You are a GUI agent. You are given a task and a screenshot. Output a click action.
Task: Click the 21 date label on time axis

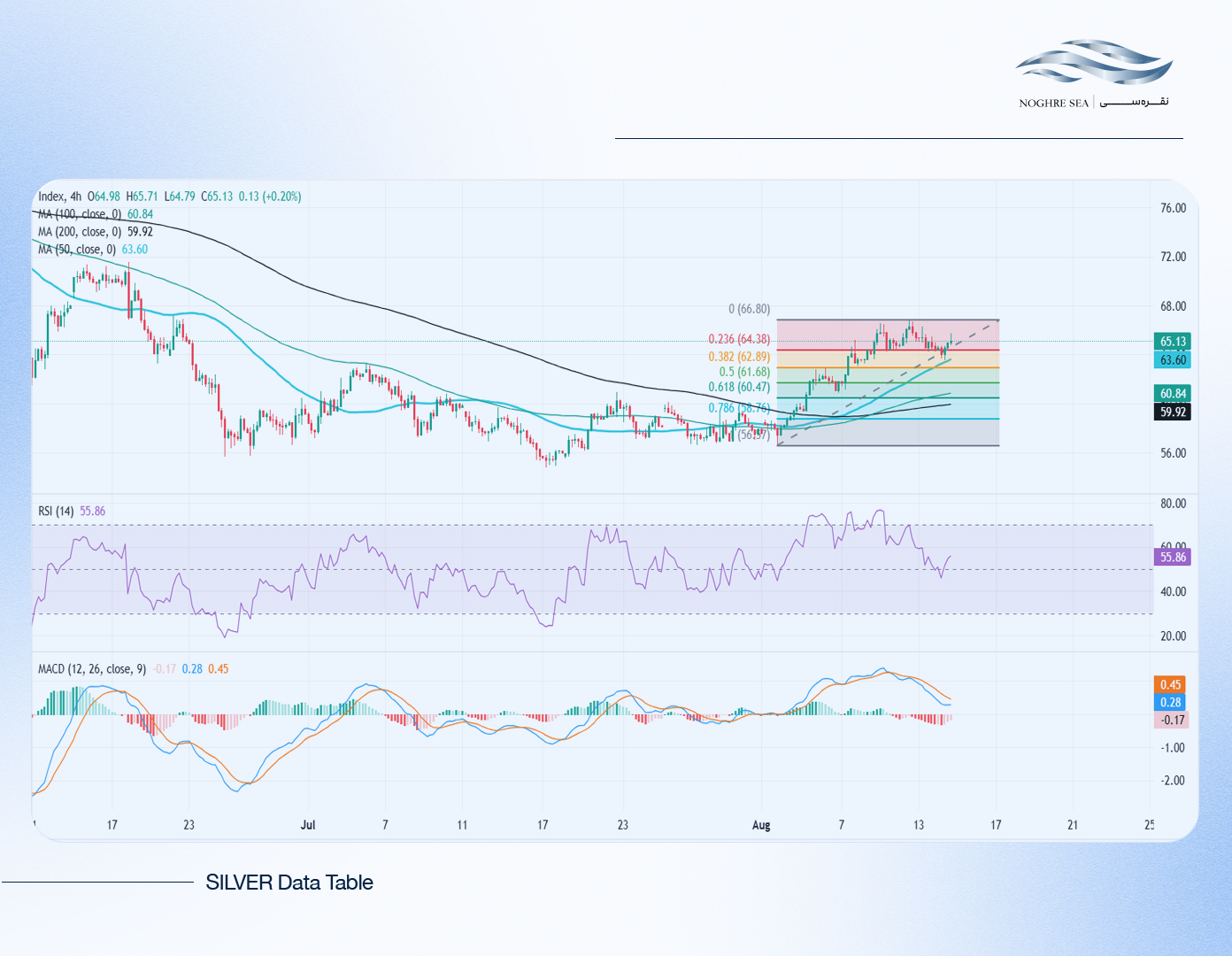(x=1073, y=825)
